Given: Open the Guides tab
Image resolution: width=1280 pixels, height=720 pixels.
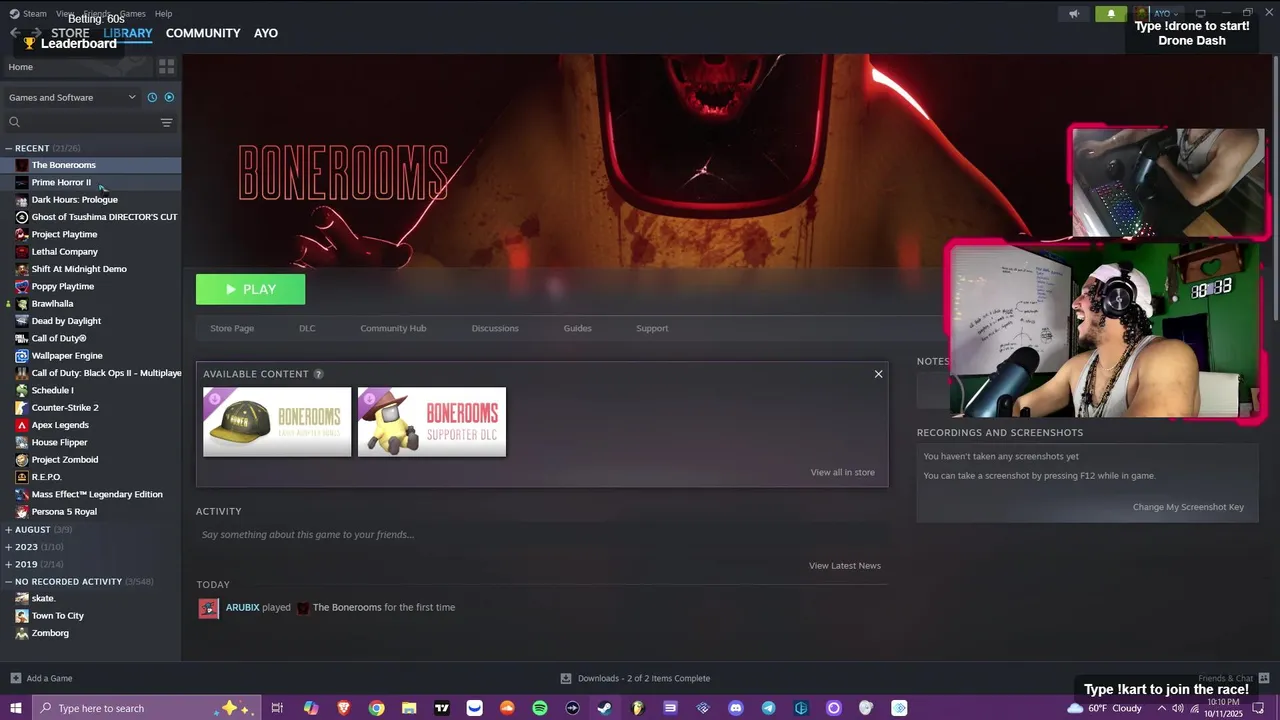Looking at the screenshot, I should (577, 328).
